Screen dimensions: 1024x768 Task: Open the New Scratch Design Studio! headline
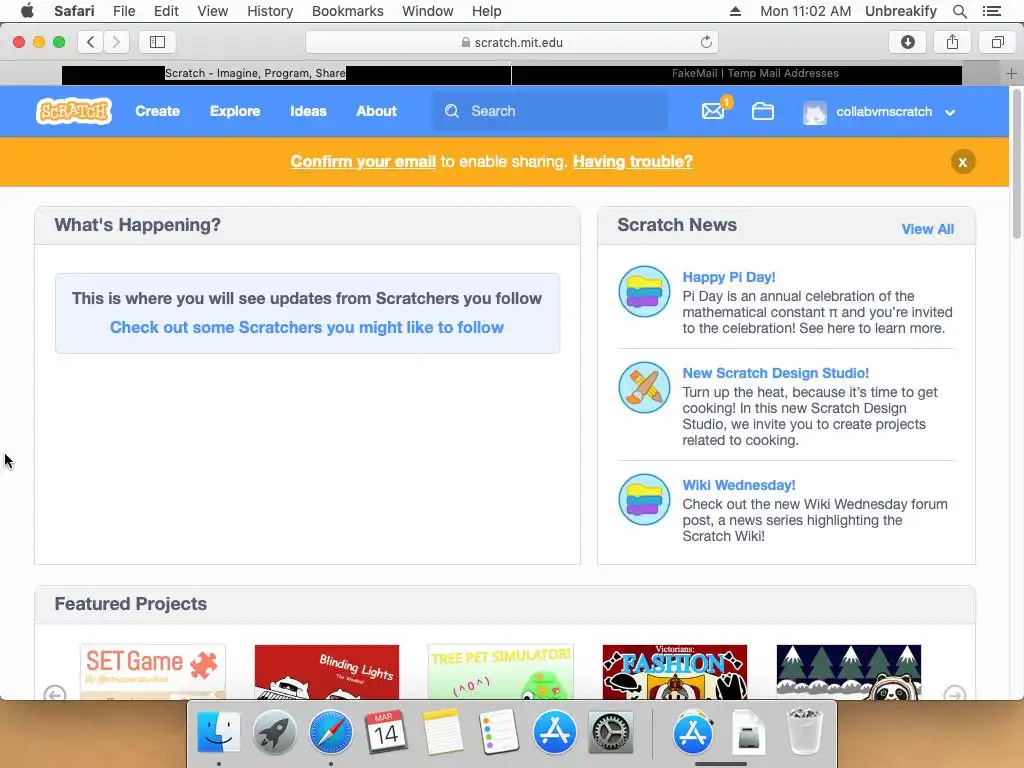776,373
